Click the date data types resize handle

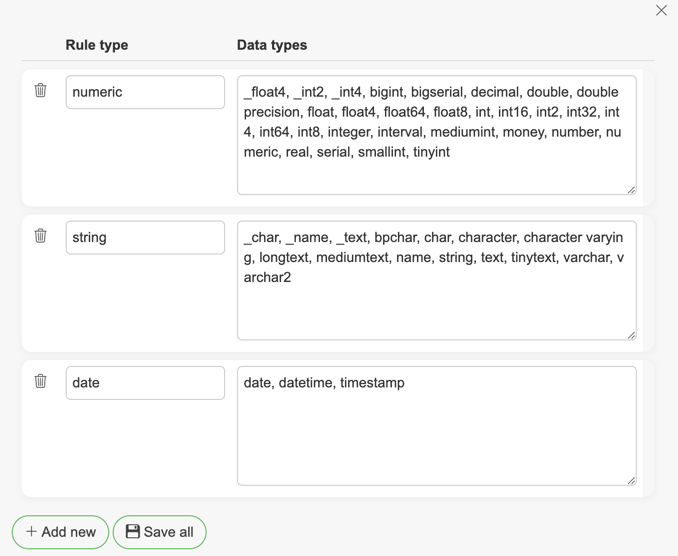(x=631, y=480)
